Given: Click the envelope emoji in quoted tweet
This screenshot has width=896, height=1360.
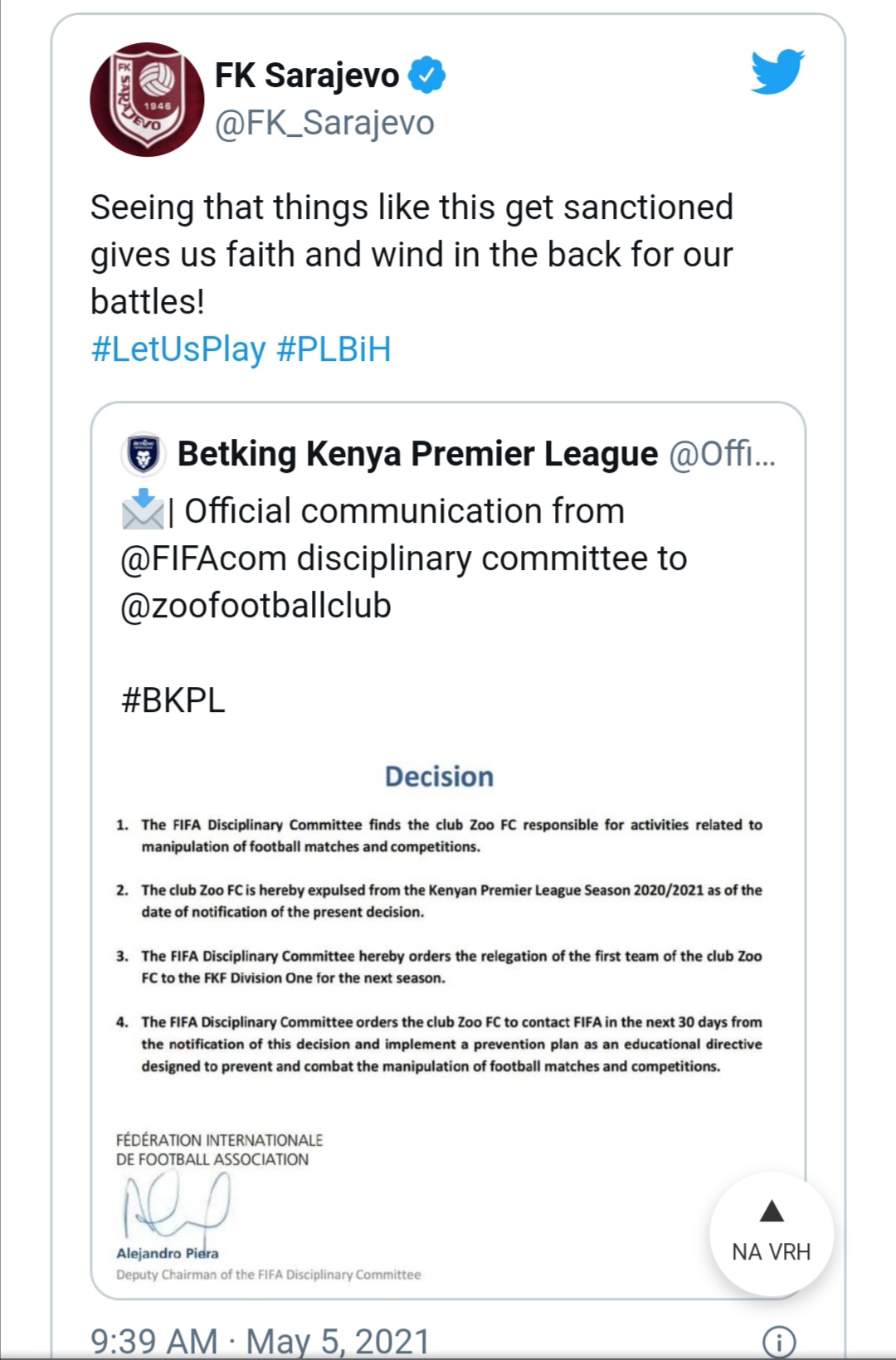Looking at the screenshot, I should pos(142,509).
